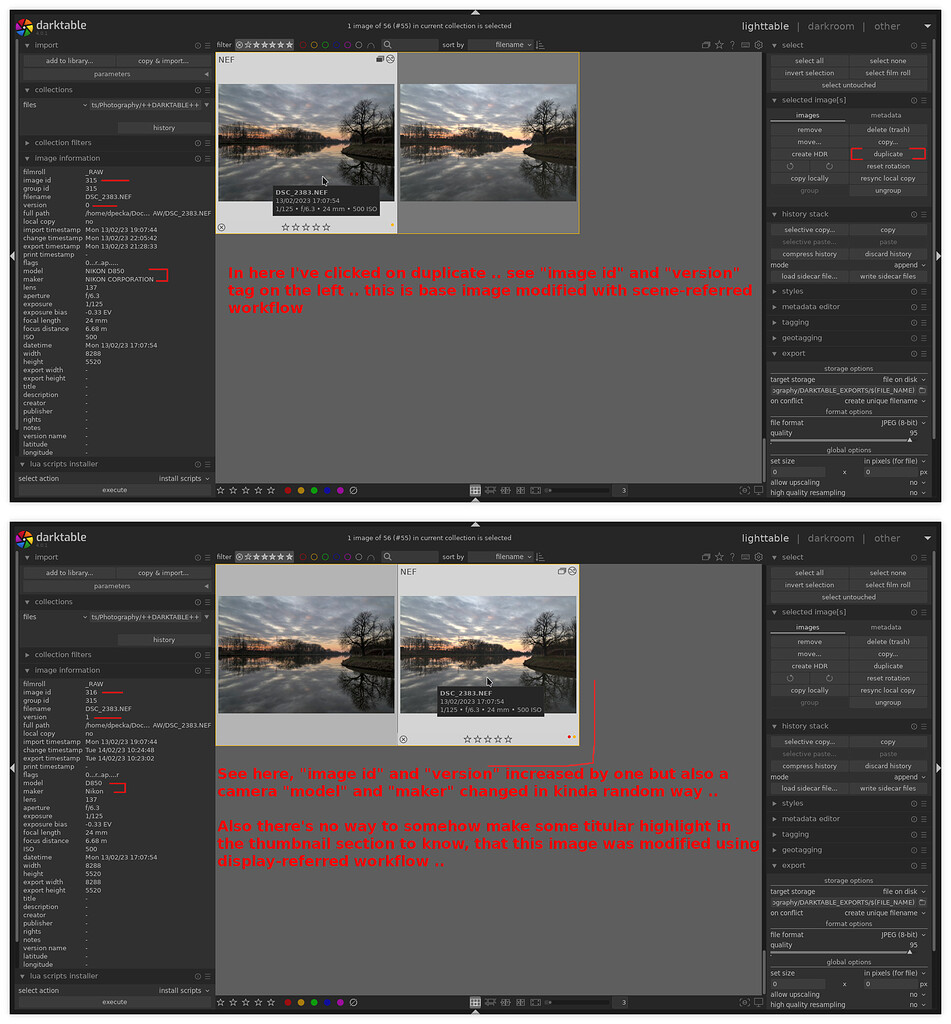
Task: Toggle image grouping icon in top toolbar
Action: point(707,45)
